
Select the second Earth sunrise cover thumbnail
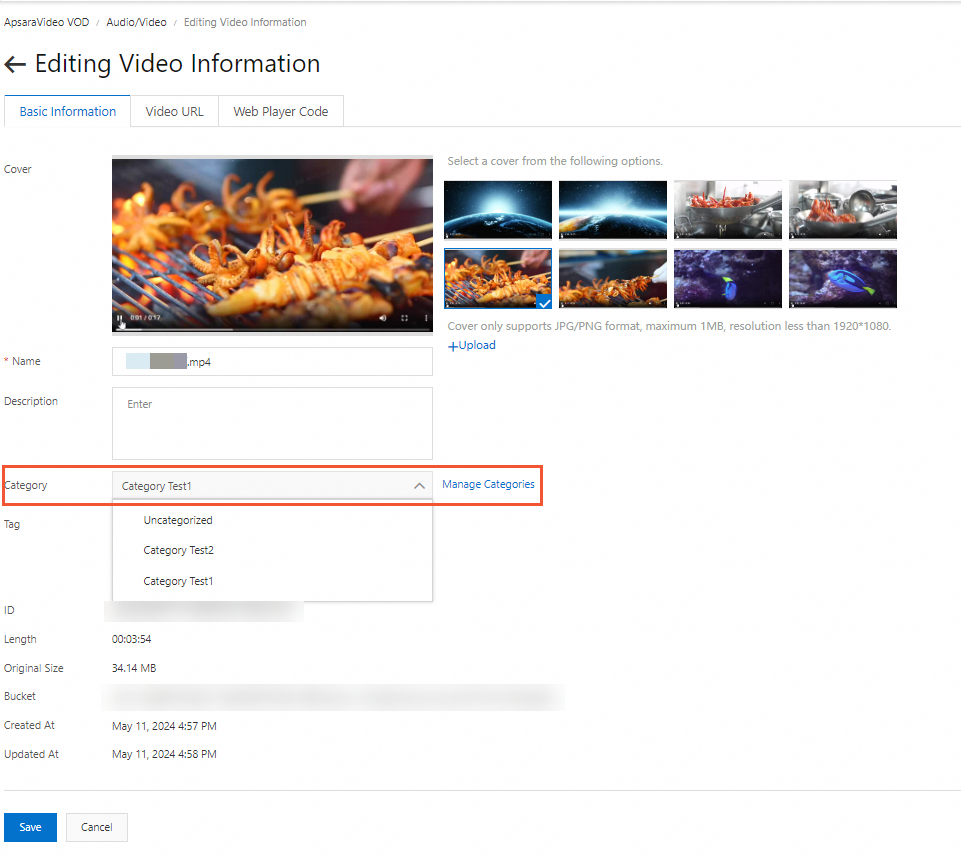click(613, 210)
